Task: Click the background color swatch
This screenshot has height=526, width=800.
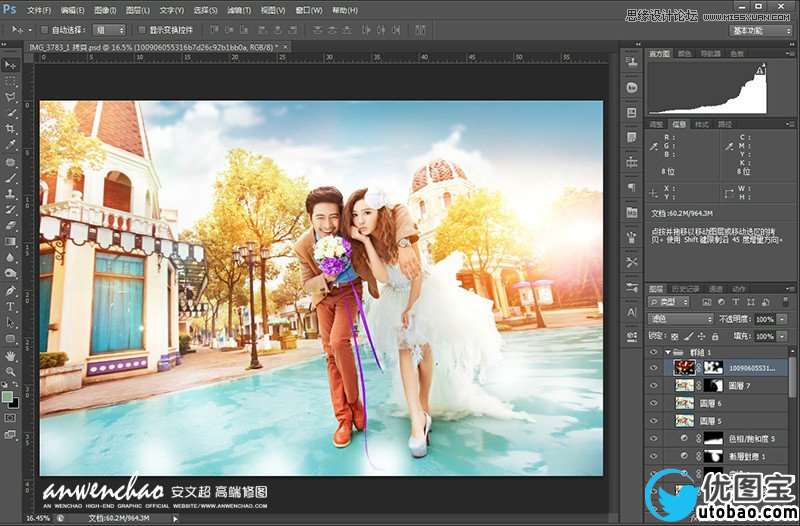Action: point(15,404)
